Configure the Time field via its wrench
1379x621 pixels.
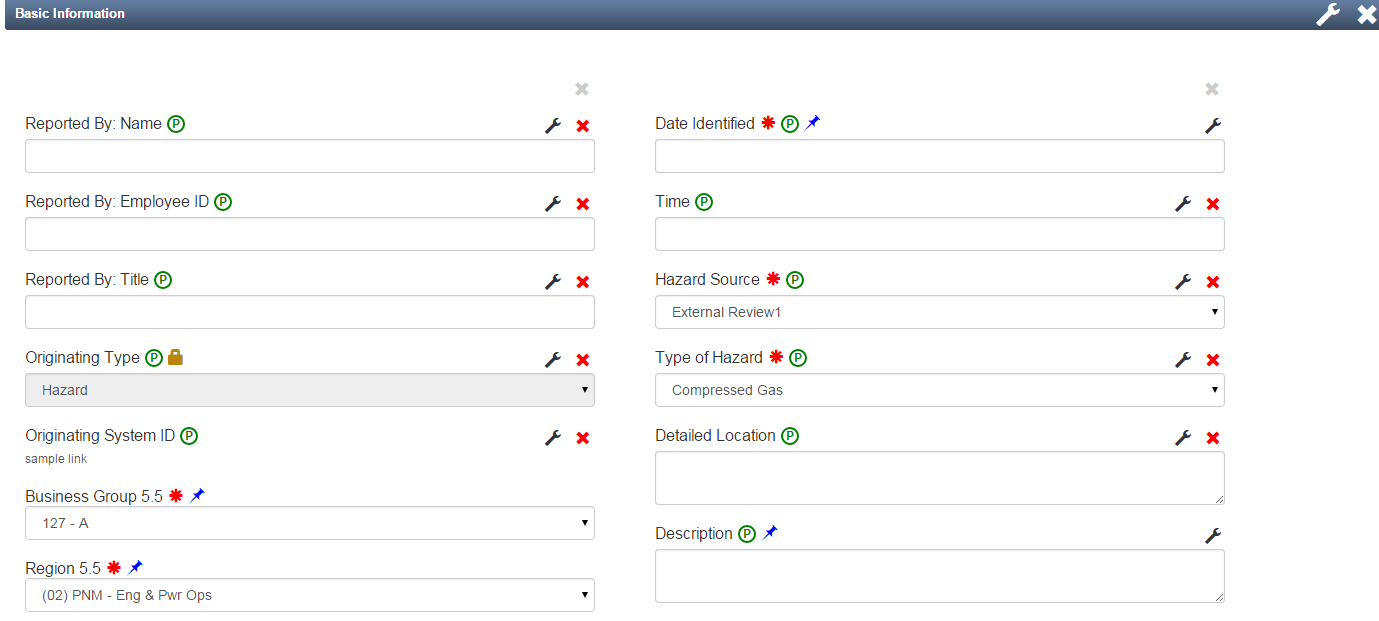click(1183, 204)
